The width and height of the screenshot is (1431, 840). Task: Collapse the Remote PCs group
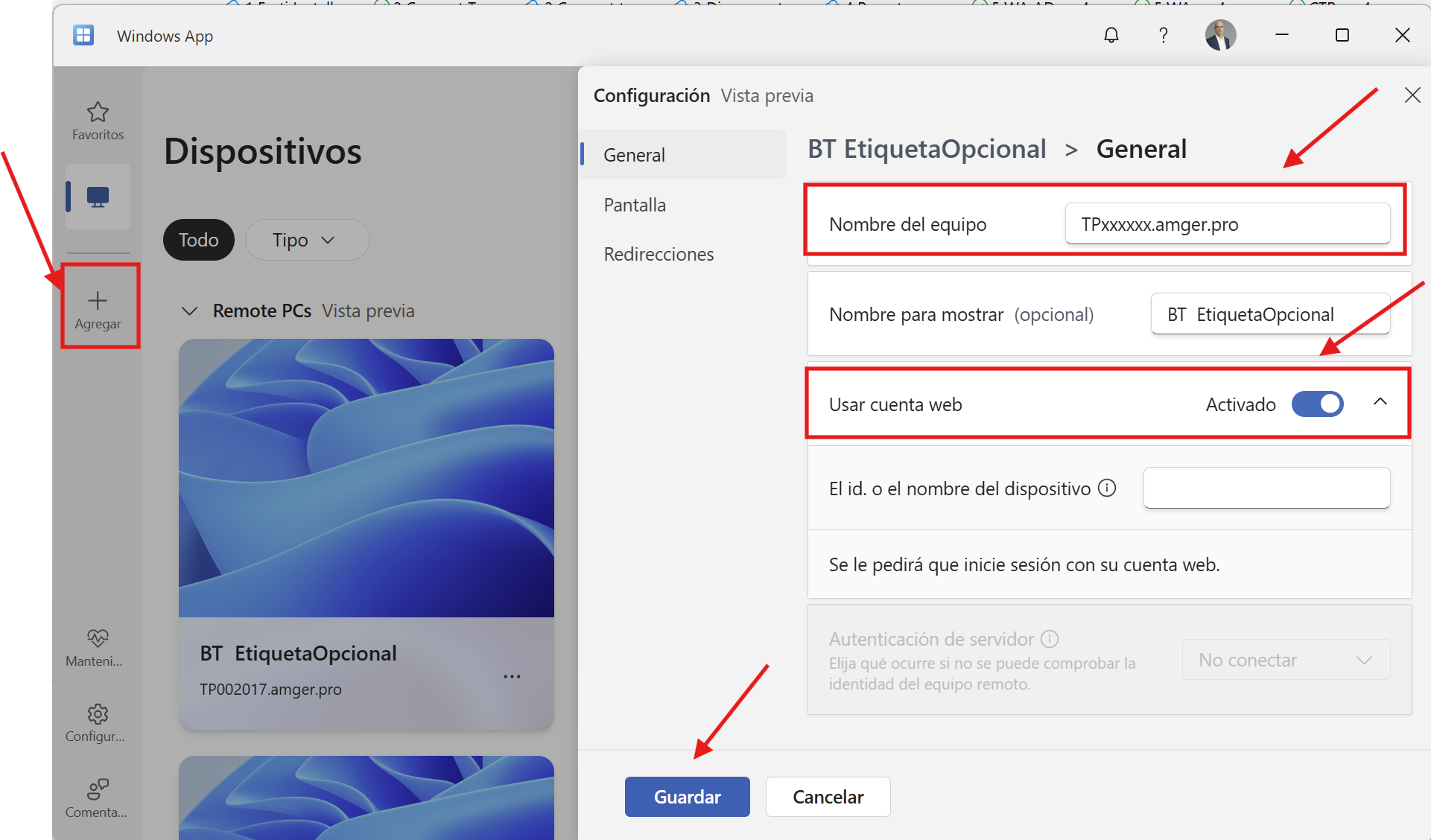190,311
